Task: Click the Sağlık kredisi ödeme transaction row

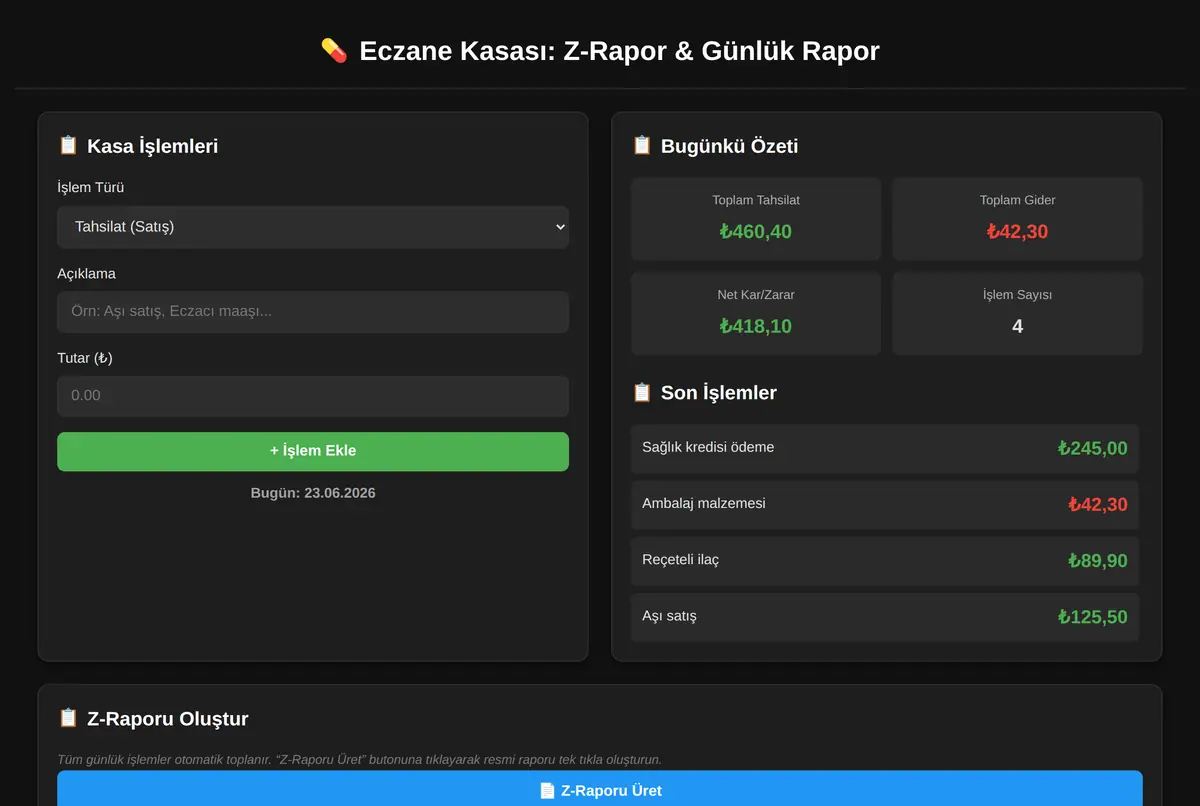Action: point(885,448)
